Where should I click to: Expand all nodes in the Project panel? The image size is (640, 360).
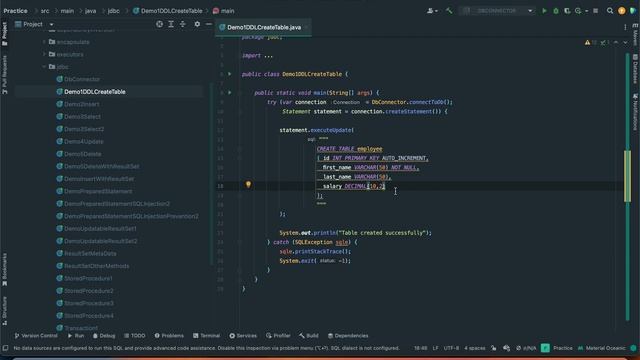click(x=171, y=24)
